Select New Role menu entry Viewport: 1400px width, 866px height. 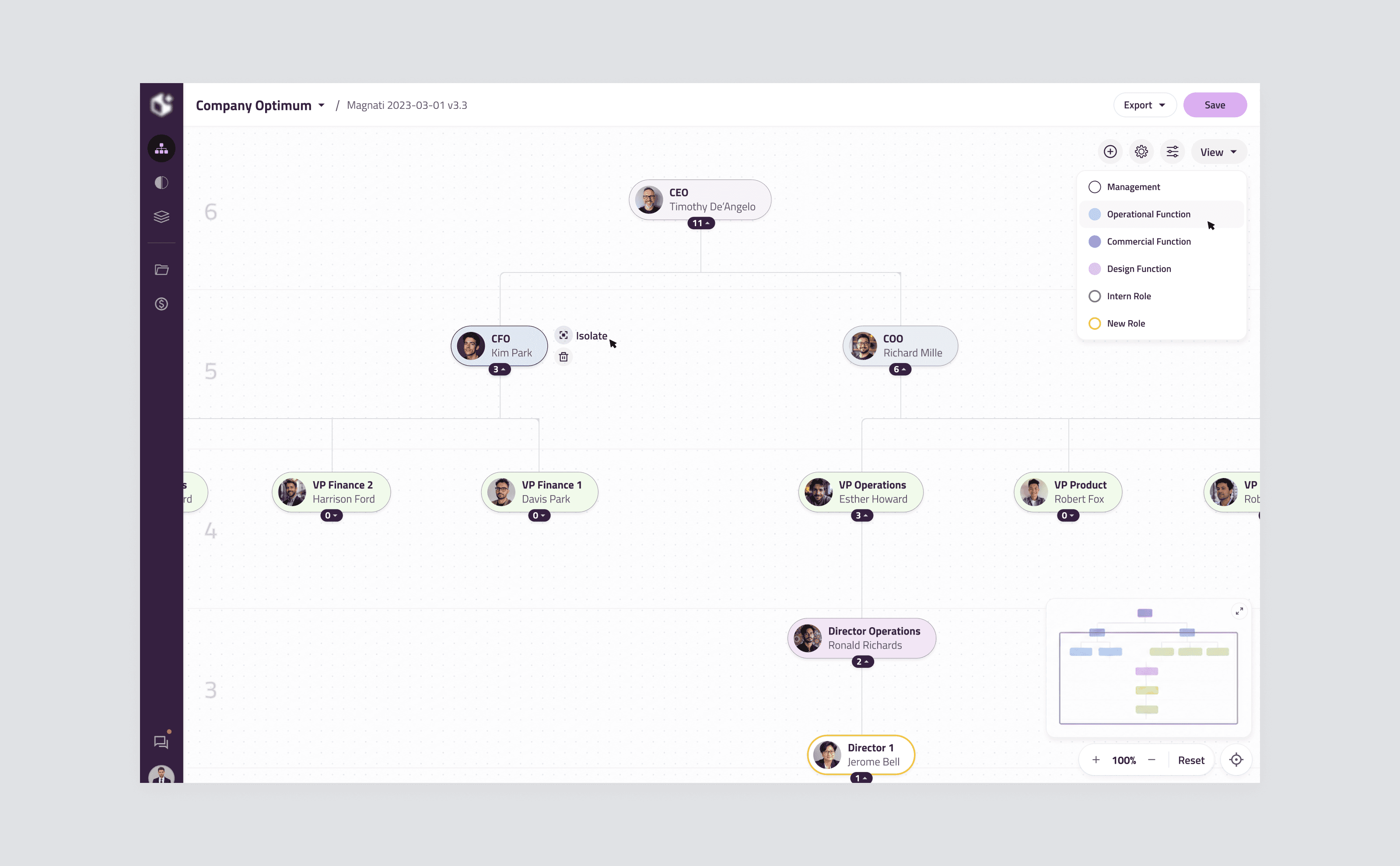(x=1162, y=324)
